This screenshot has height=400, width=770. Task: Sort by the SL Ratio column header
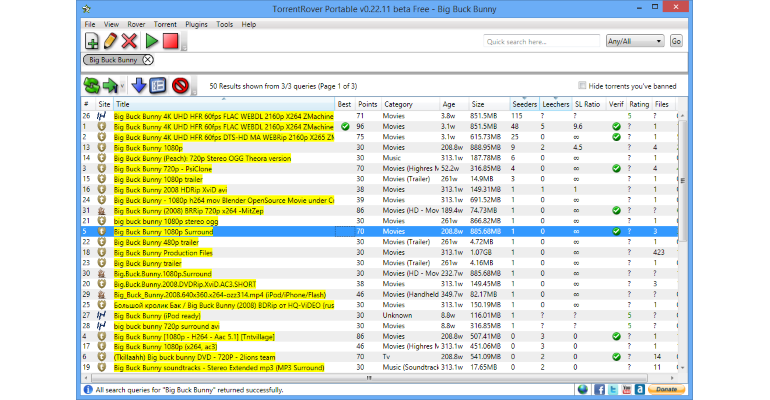coord(588,104)
